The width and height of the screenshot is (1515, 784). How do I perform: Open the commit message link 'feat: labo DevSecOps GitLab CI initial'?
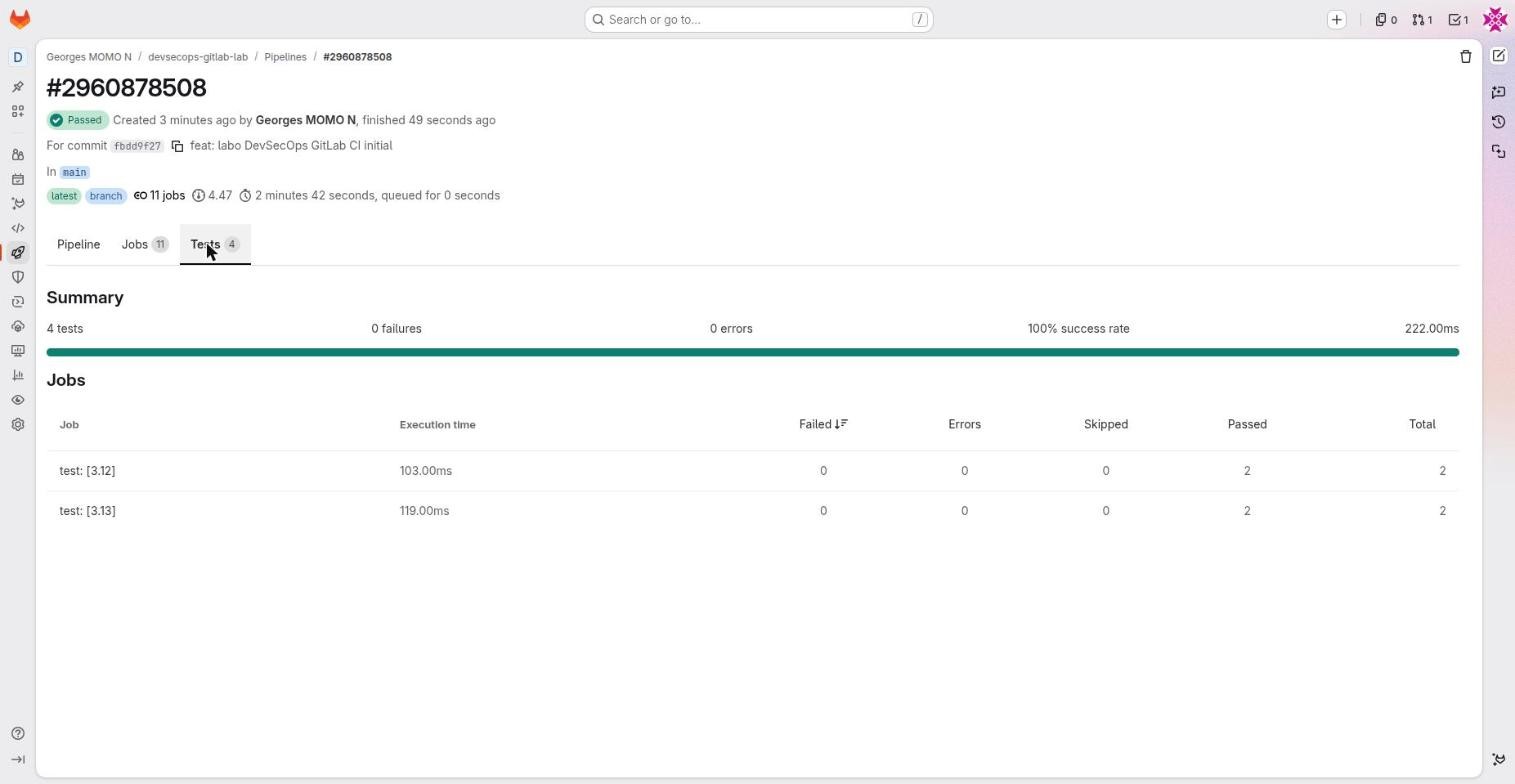pyautogui.click(x=291, y=146)
